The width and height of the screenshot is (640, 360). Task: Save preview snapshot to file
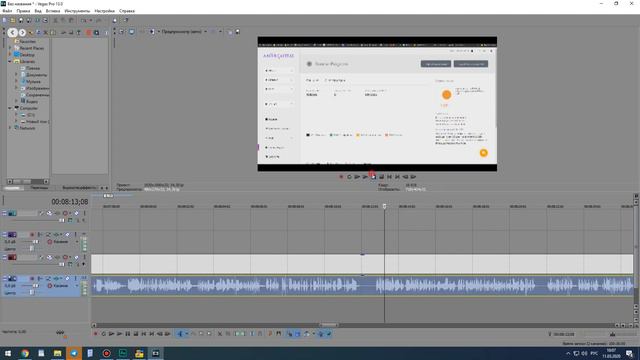(x=238, y=32)
